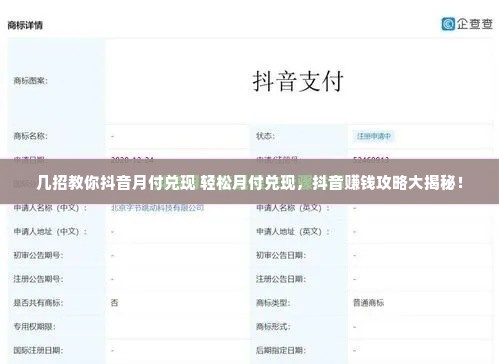Image resolution: width=499 pixels, height=364 pixels.
Task: Click the 抖音支付 trademark image
Action: click(x=298, y=81)
